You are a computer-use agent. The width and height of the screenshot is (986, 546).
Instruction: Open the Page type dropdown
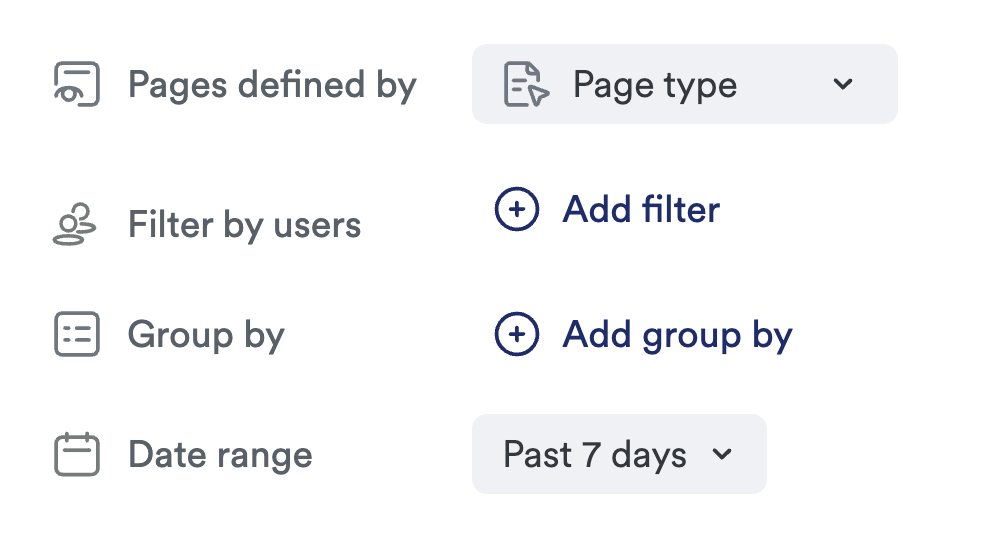pos(684,85)
